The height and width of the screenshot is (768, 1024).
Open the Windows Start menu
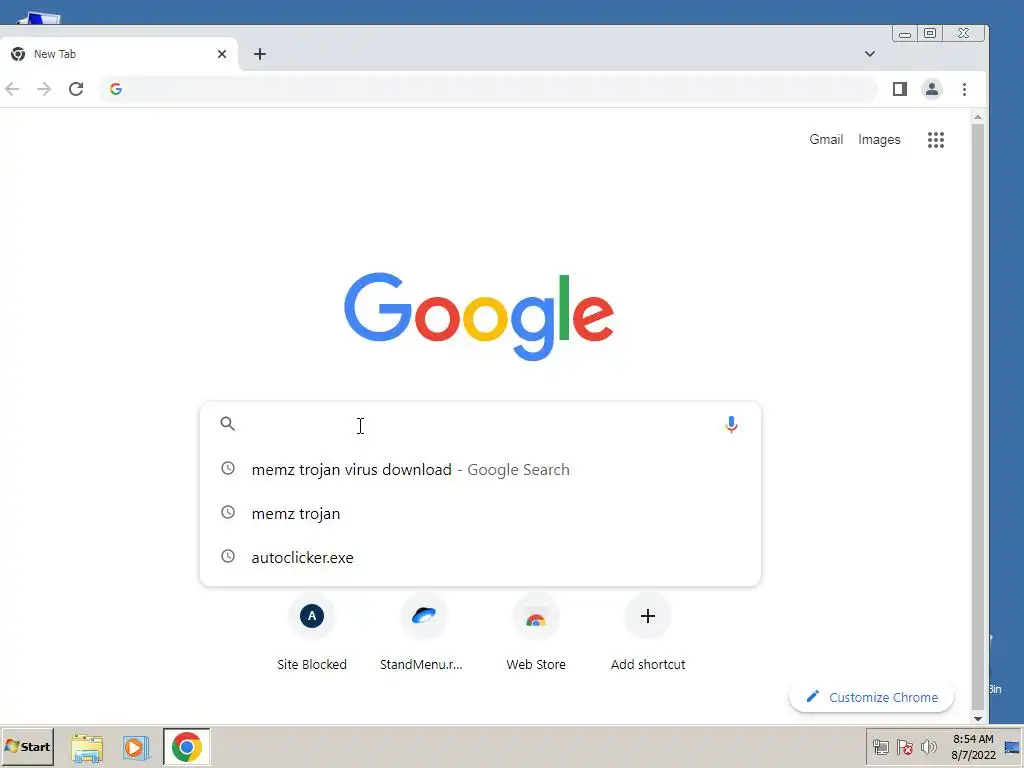pos(27,746)
